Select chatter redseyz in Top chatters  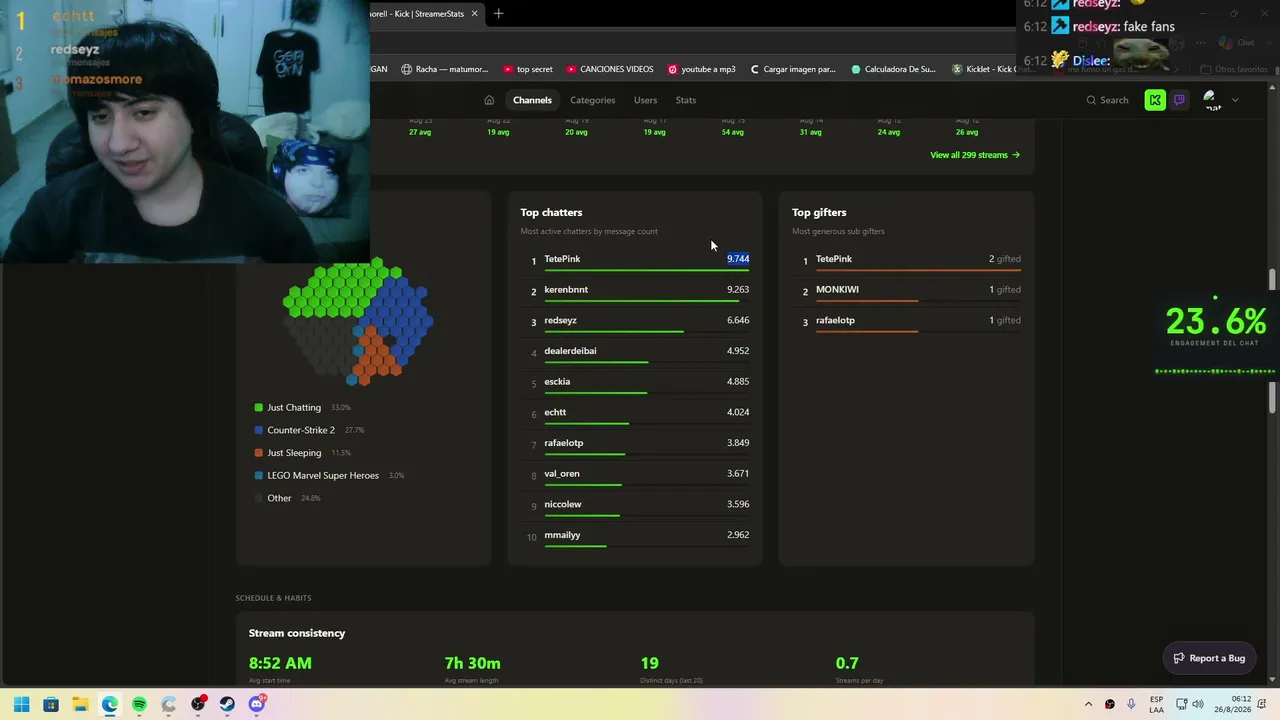click(560, 321)
